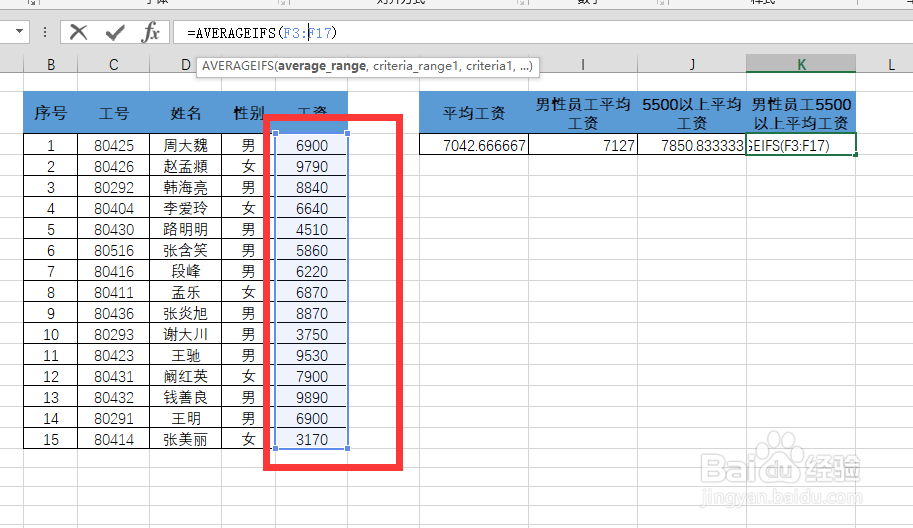This screenshot has width=913, height=528.
Task: Click employee ID cell 80293
Action: 114,334
